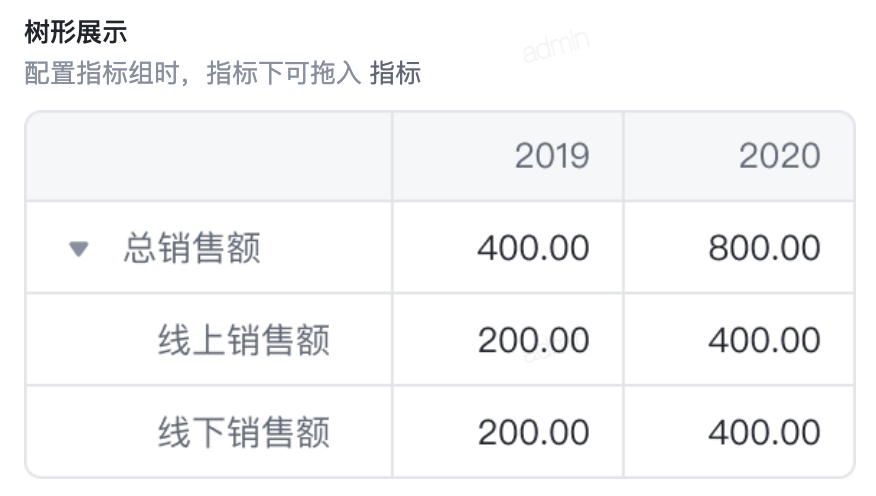Click the empty top-left header cell
876x496 pixels.
coord(209,156)
